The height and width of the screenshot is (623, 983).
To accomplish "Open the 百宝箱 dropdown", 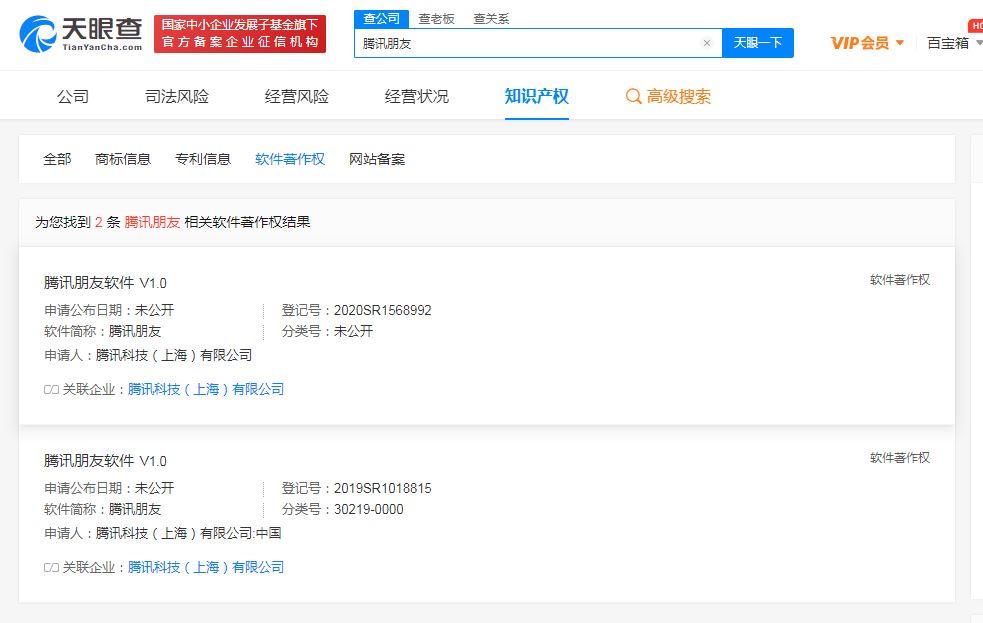I will click(951, 43).
